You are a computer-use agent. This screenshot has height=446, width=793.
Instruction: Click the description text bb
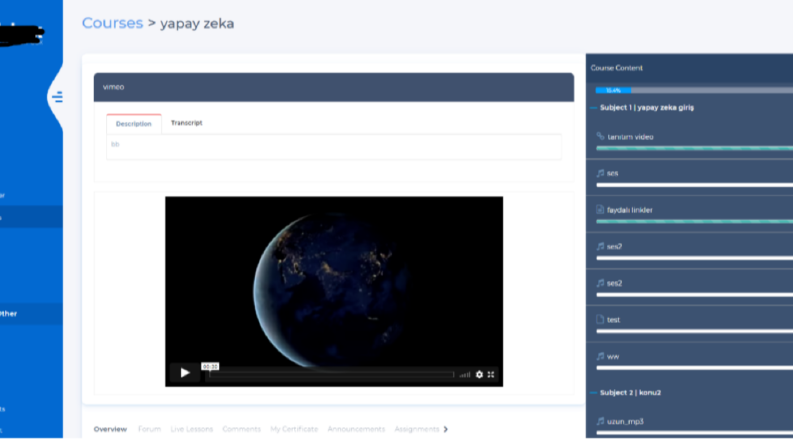[115, 144]
